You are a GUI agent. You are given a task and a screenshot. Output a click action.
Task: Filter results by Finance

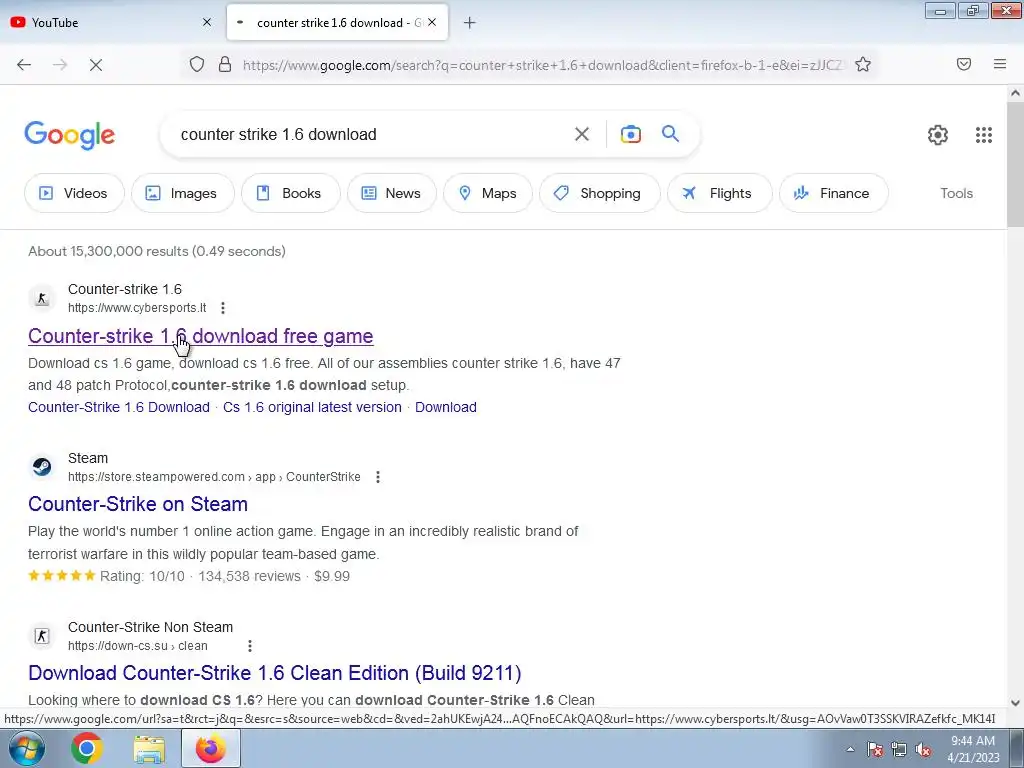[833, 193]
